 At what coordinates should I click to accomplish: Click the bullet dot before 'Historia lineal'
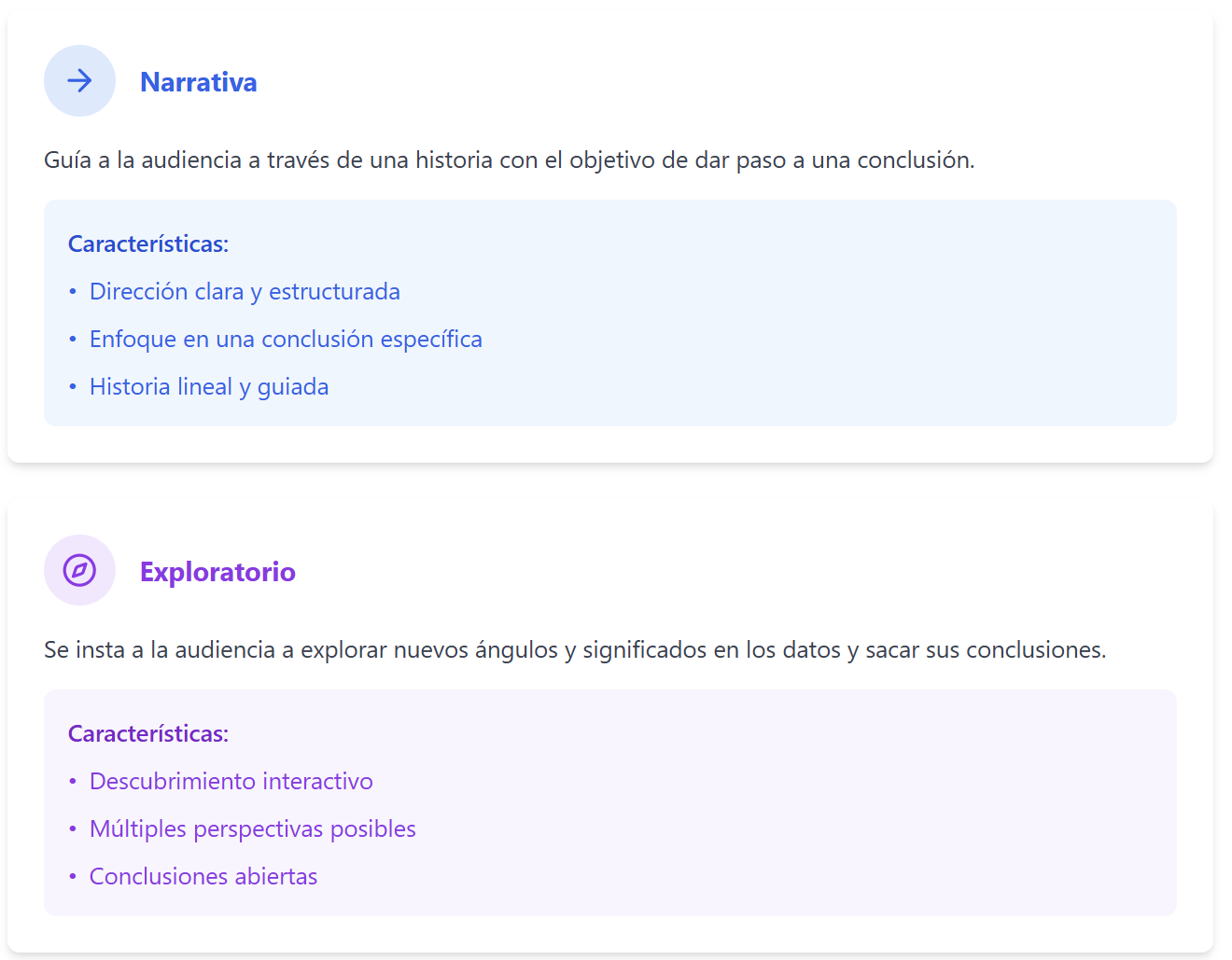[73, 387]
